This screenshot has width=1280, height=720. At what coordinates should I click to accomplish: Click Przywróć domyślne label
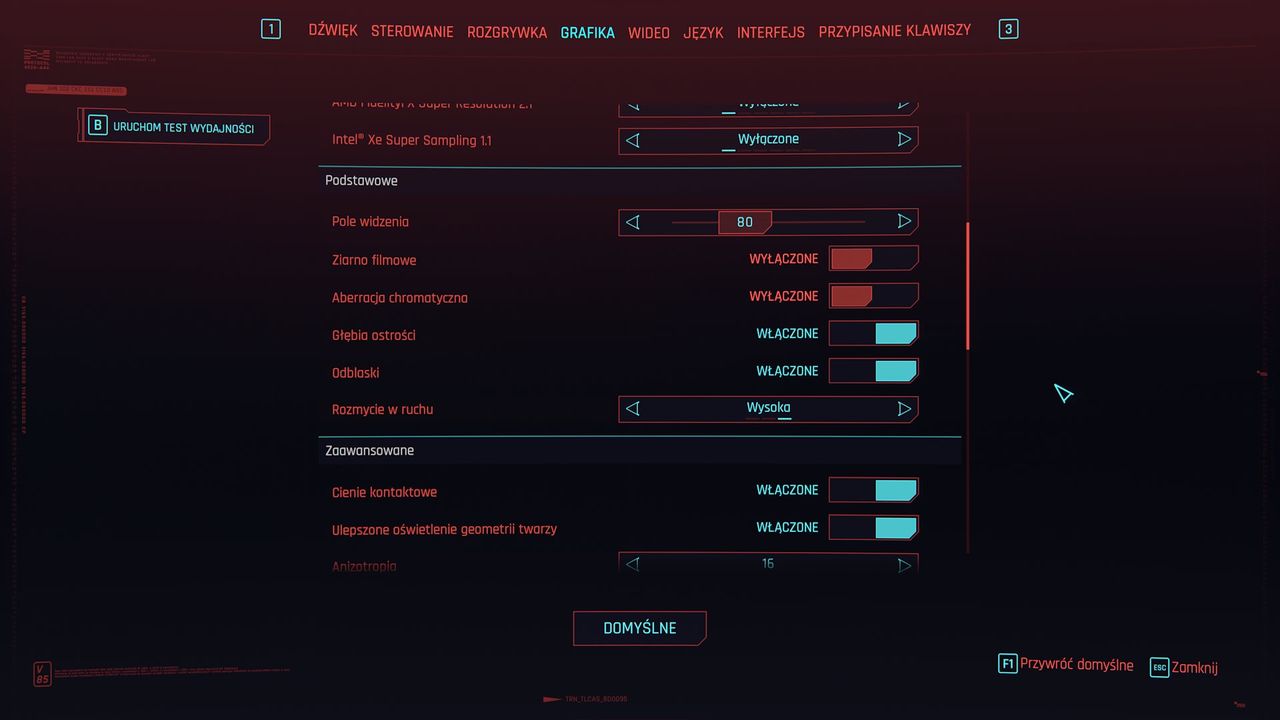[1077, 665]
